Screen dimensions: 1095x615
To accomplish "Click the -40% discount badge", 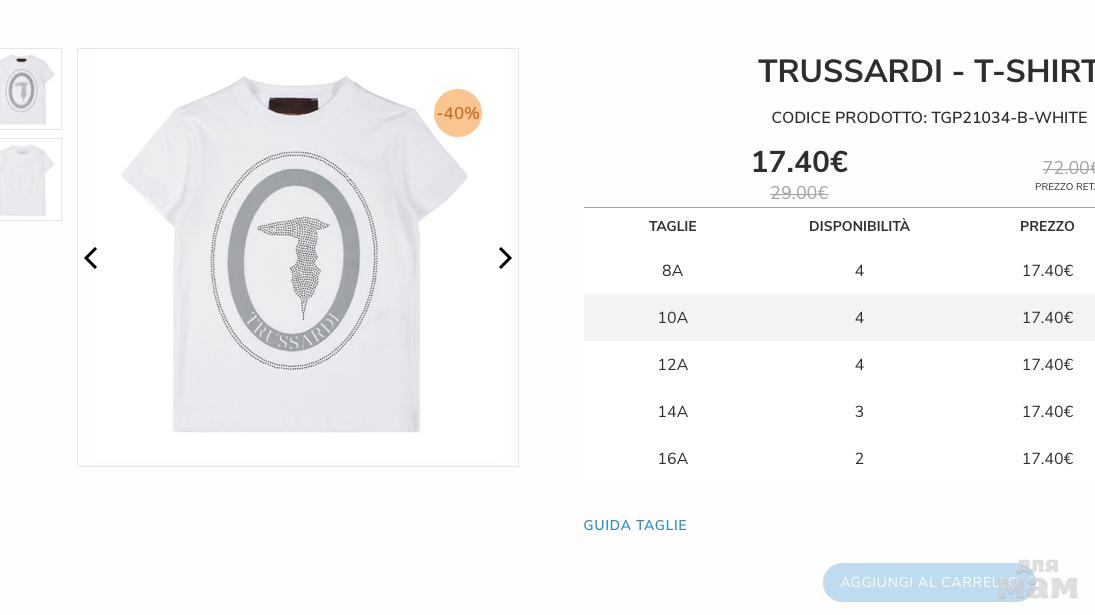I will pos(458,113).
